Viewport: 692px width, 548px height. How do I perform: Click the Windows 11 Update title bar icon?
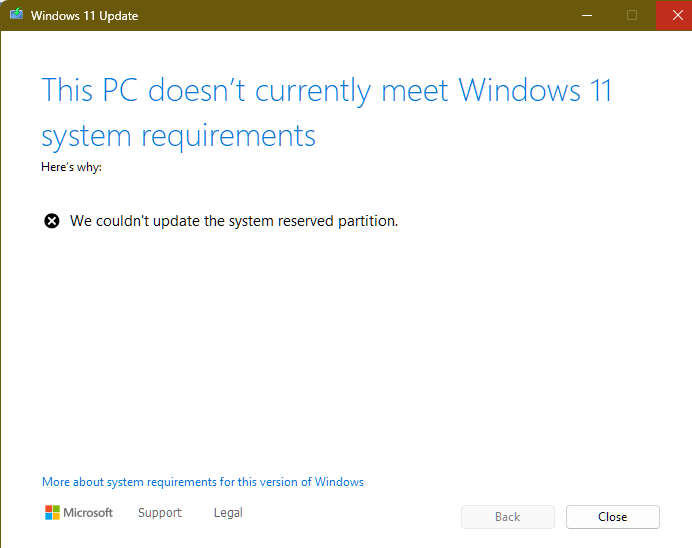click(16, 14)
